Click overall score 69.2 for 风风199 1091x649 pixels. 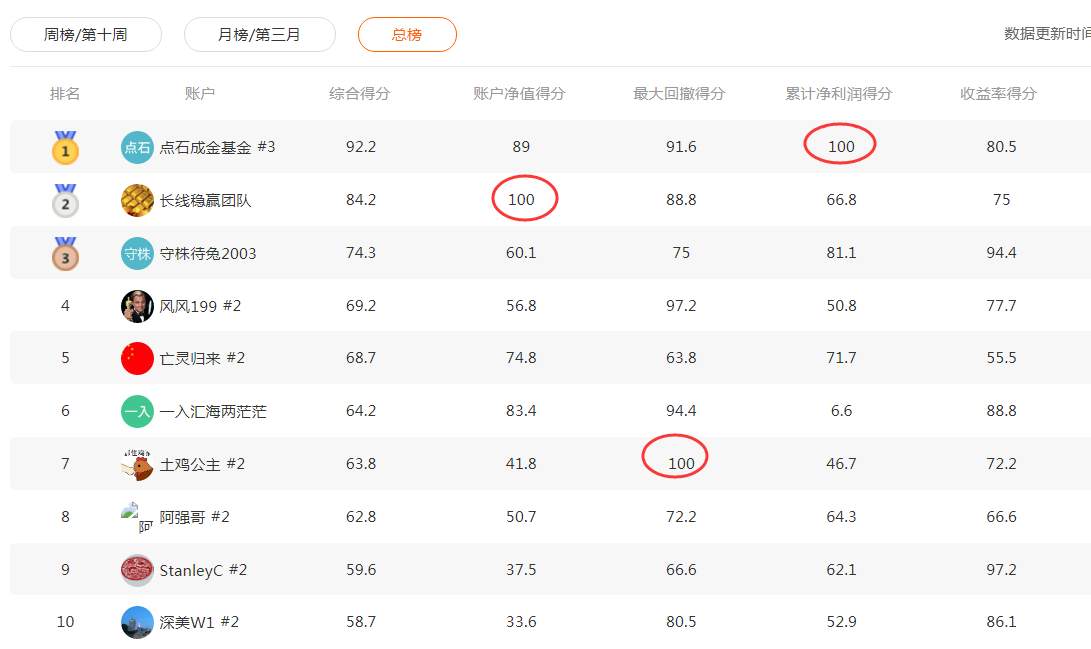click(361, 305)
